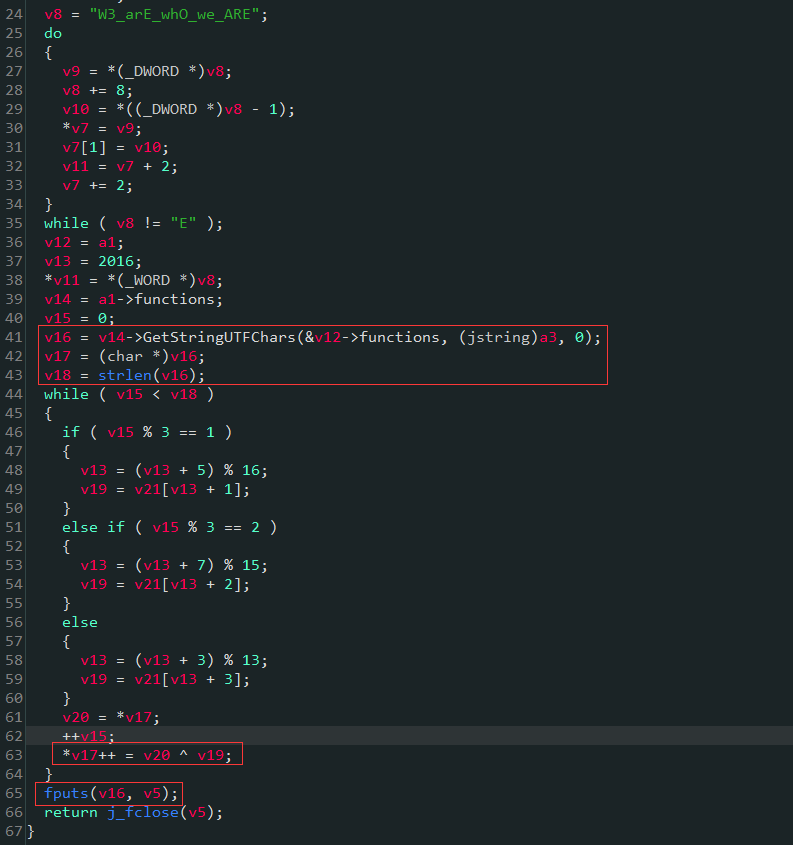Click the GetStringUTFChars function call
The height and width of the screenshot is (845, 793).
(x=219, y=337)
